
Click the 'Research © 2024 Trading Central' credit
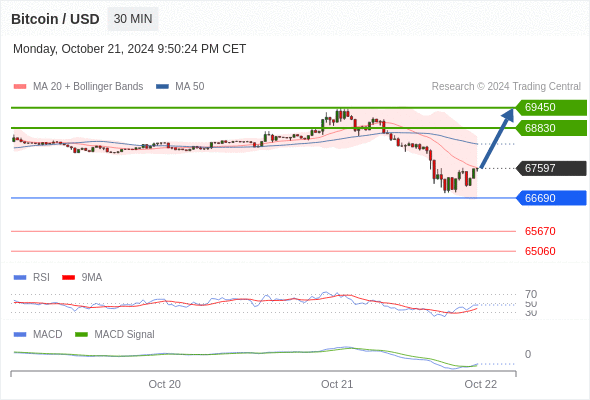pos(506,87)
